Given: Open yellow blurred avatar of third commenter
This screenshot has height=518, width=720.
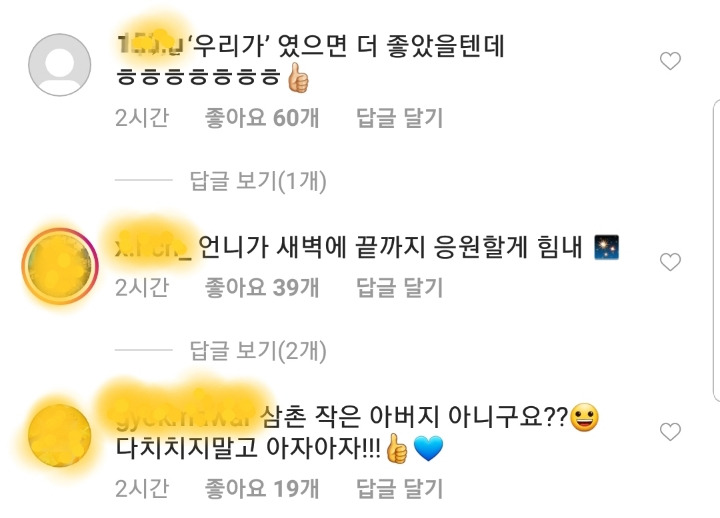Looking at the screenshot, I should click(x=60, y=435).
